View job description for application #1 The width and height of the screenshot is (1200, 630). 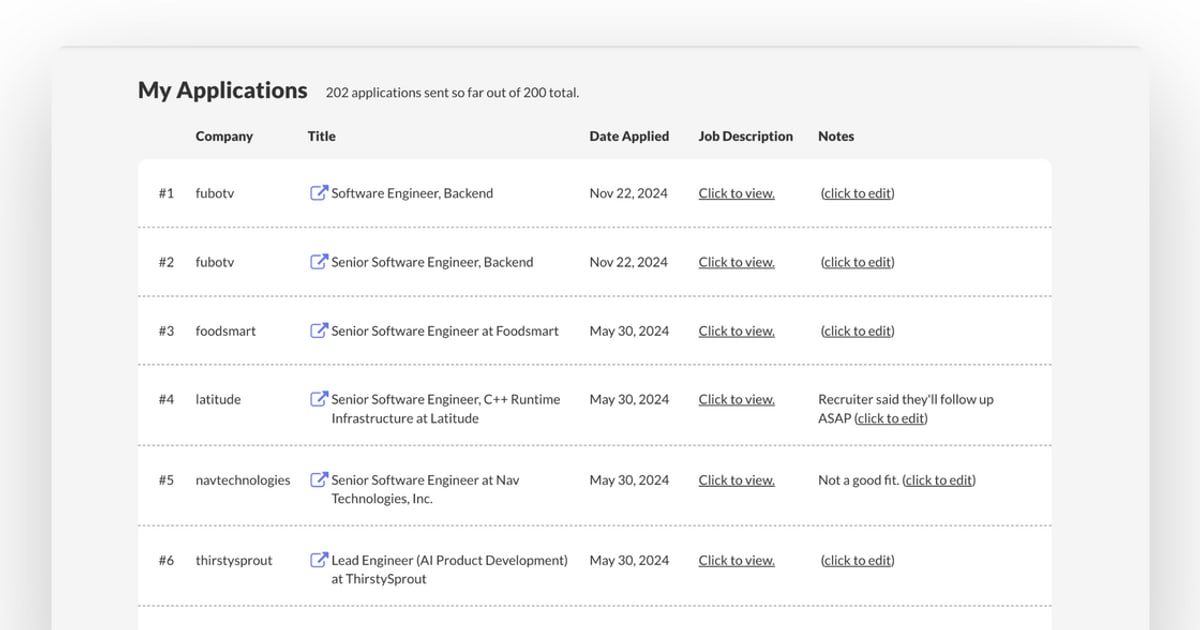pyautogui.click(x=737, y=193)
